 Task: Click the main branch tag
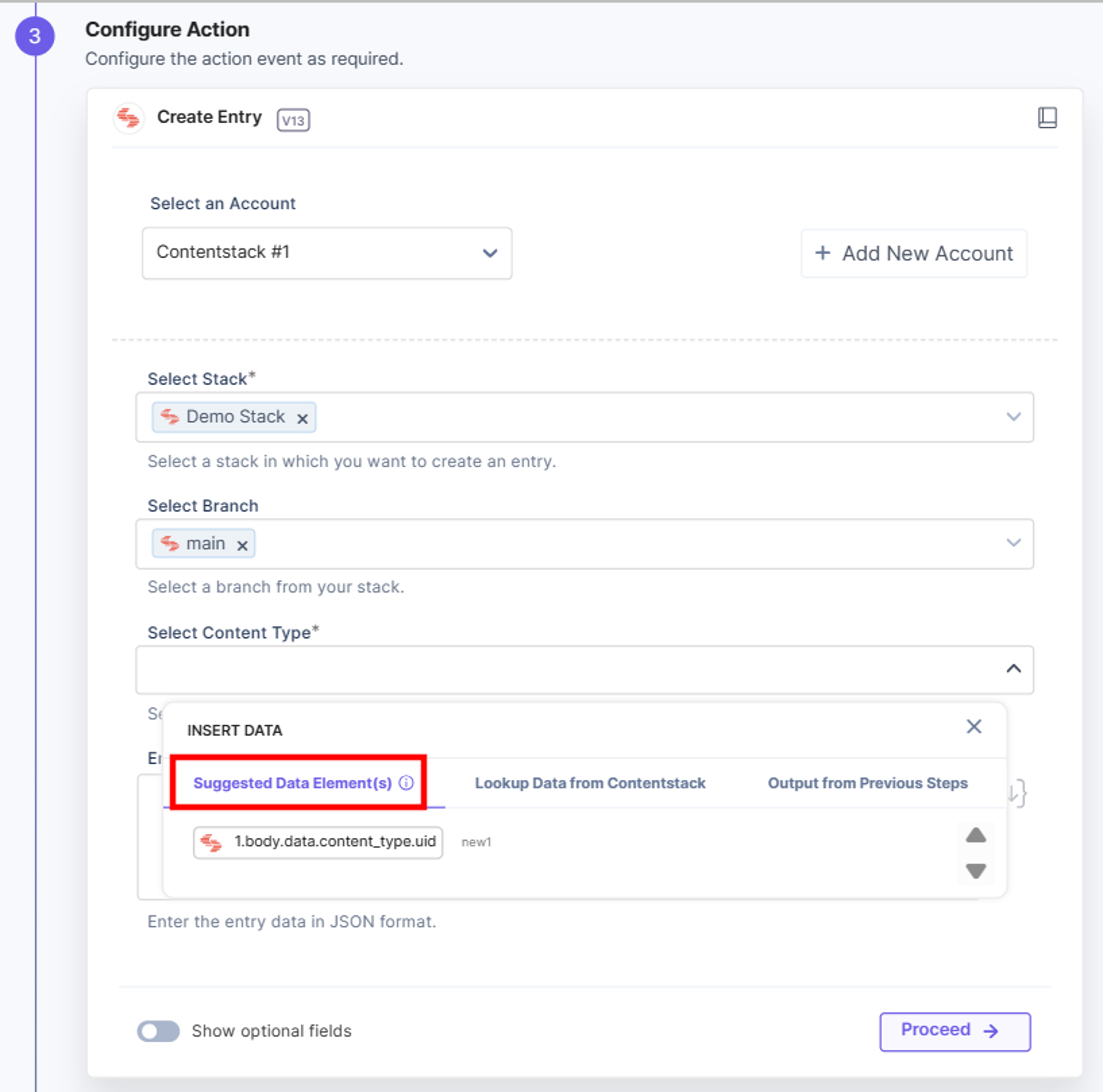(x=203, y=543)
